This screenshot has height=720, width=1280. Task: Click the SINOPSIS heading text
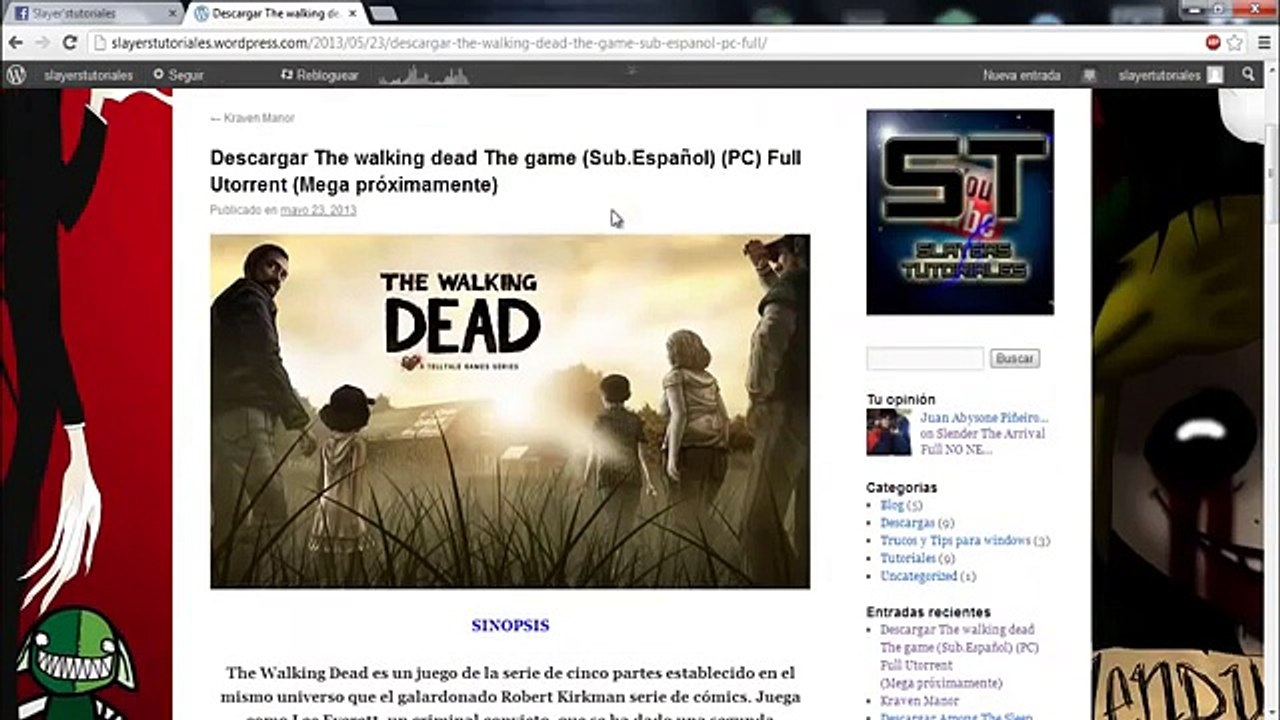(x=510, y=626)
